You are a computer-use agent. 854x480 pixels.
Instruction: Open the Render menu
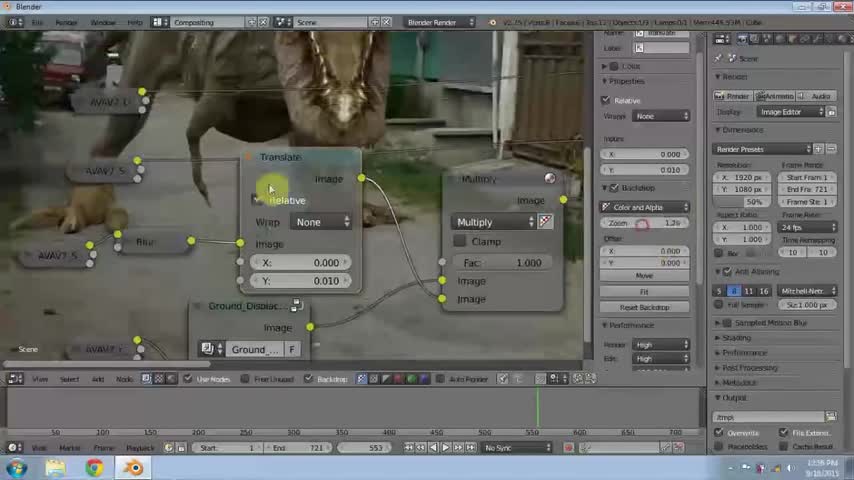(x=66, y=22)
